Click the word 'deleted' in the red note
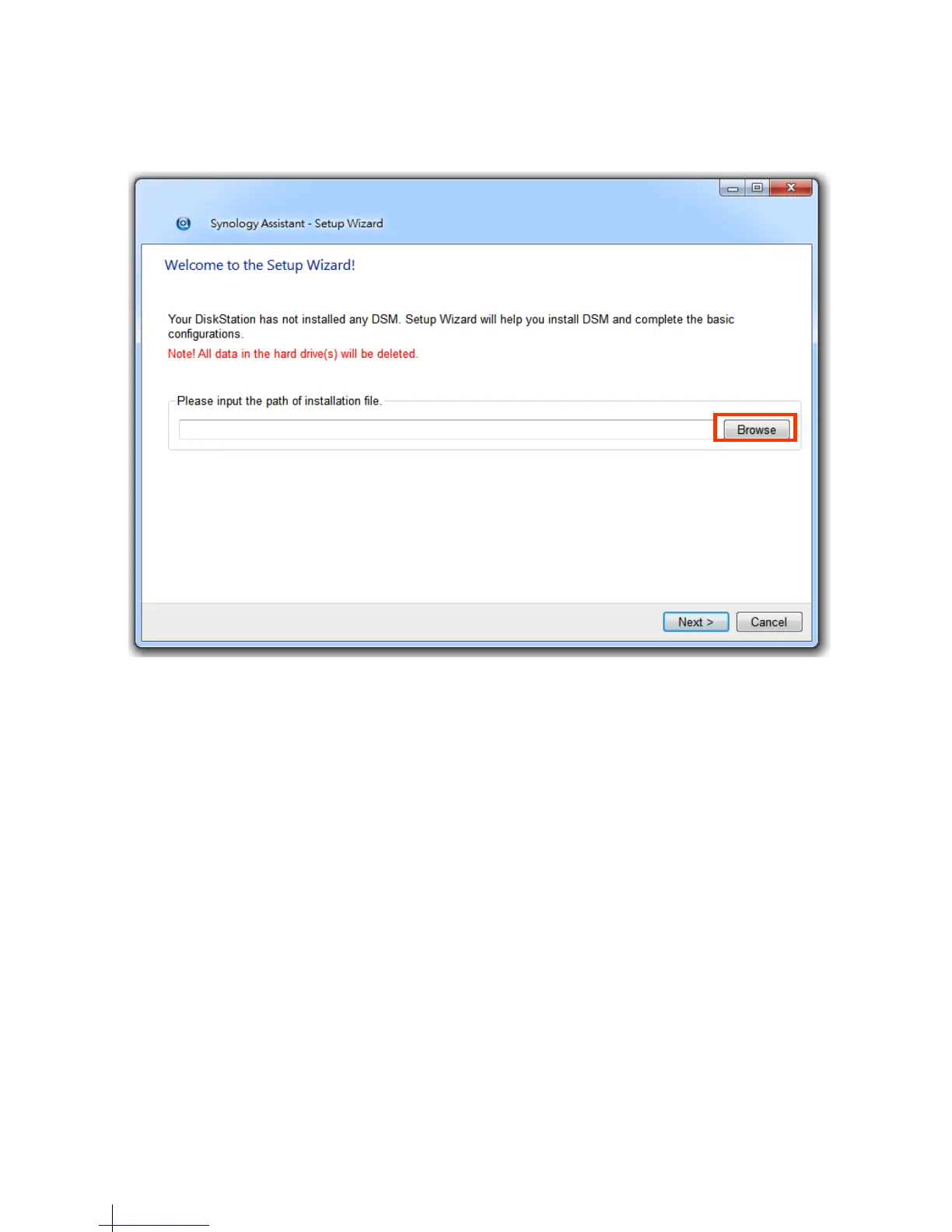952x1232 pixels. point(397,354)
